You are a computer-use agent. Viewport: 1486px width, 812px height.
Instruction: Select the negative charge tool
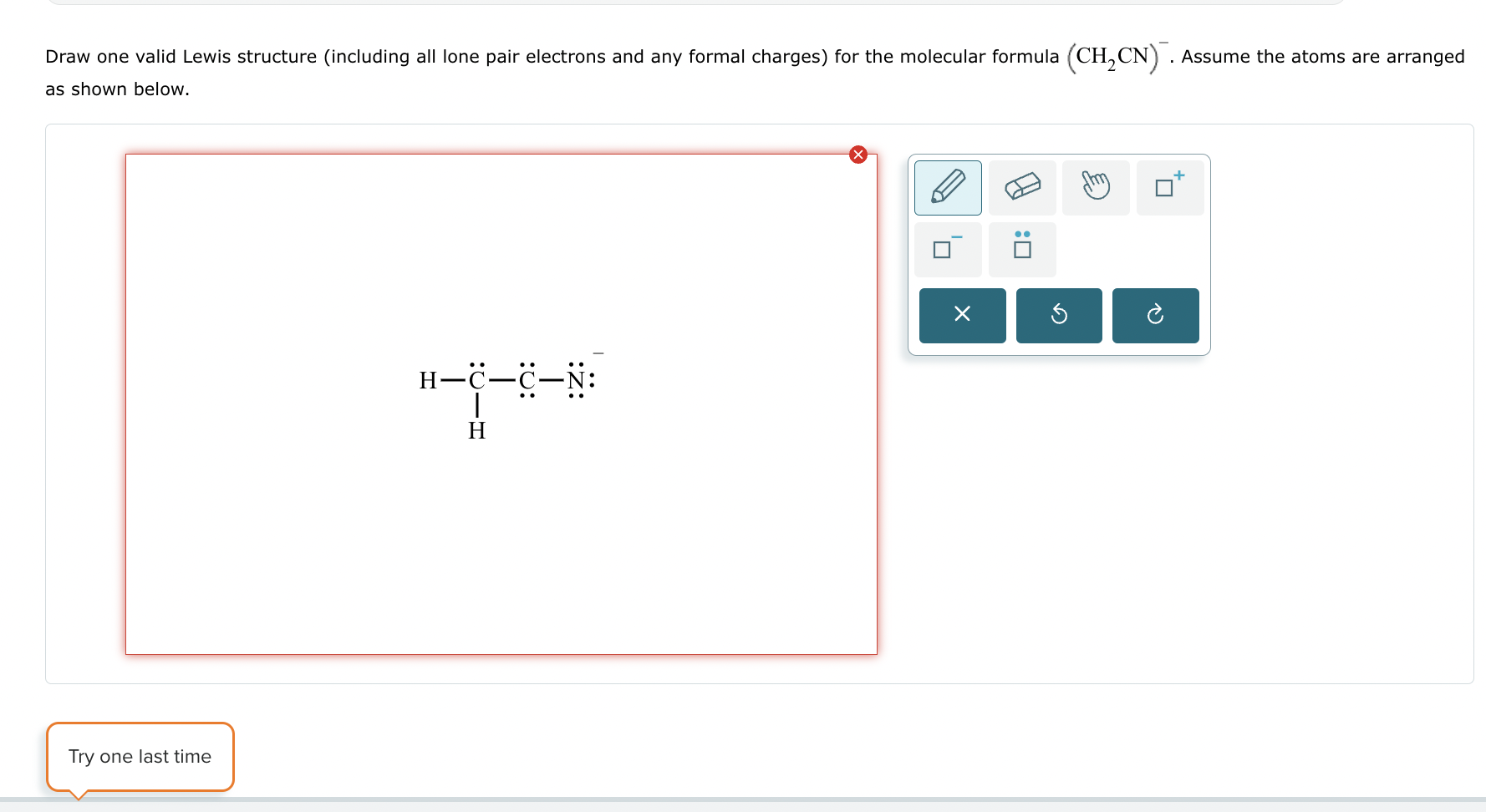click(948, 249)
